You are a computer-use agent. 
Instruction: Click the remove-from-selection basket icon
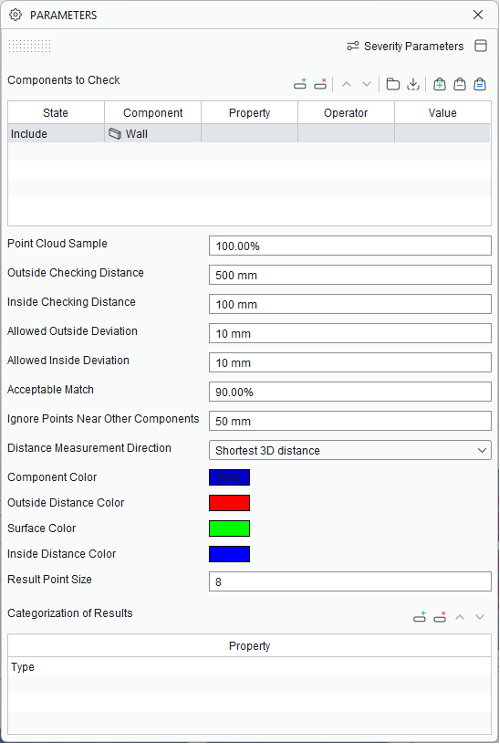point(459,84)
